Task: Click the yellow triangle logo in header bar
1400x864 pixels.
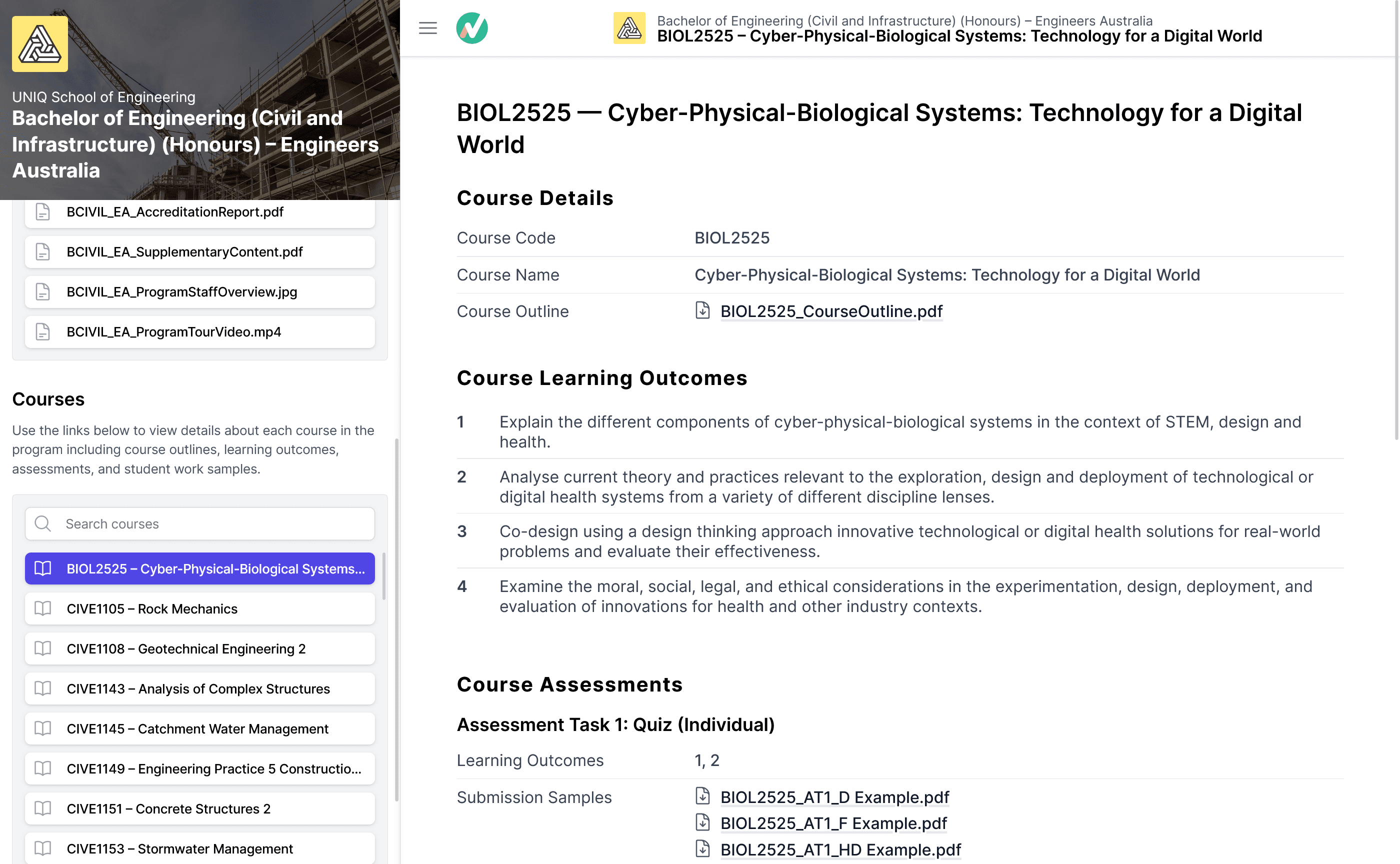Action: click(x=628, y=28)
